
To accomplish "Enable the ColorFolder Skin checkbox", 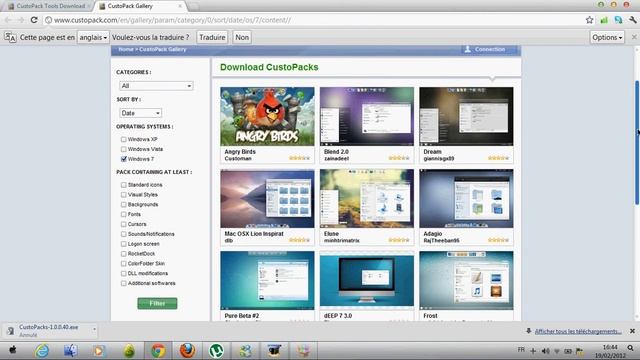I will tap(124, 263).
